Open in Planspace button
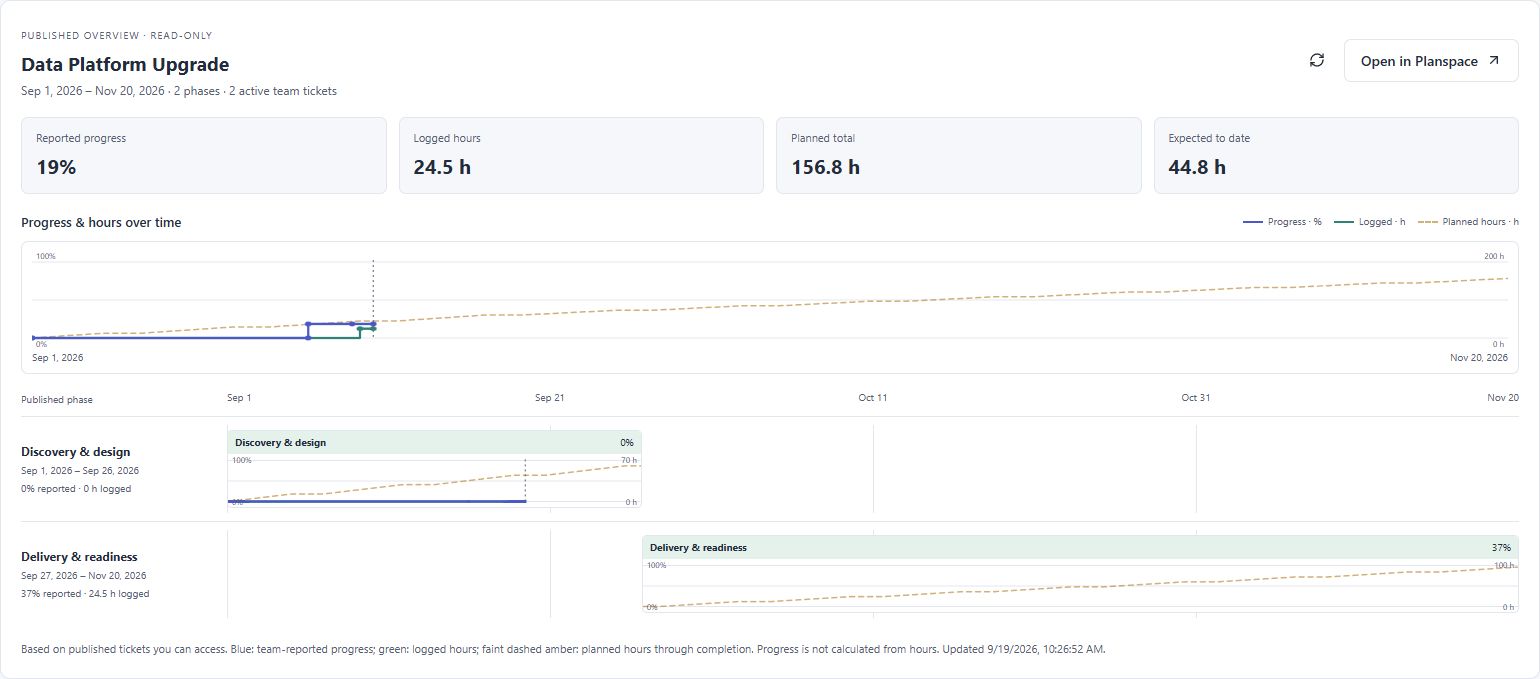The image size is (1540, 679). pos(1431,61)
